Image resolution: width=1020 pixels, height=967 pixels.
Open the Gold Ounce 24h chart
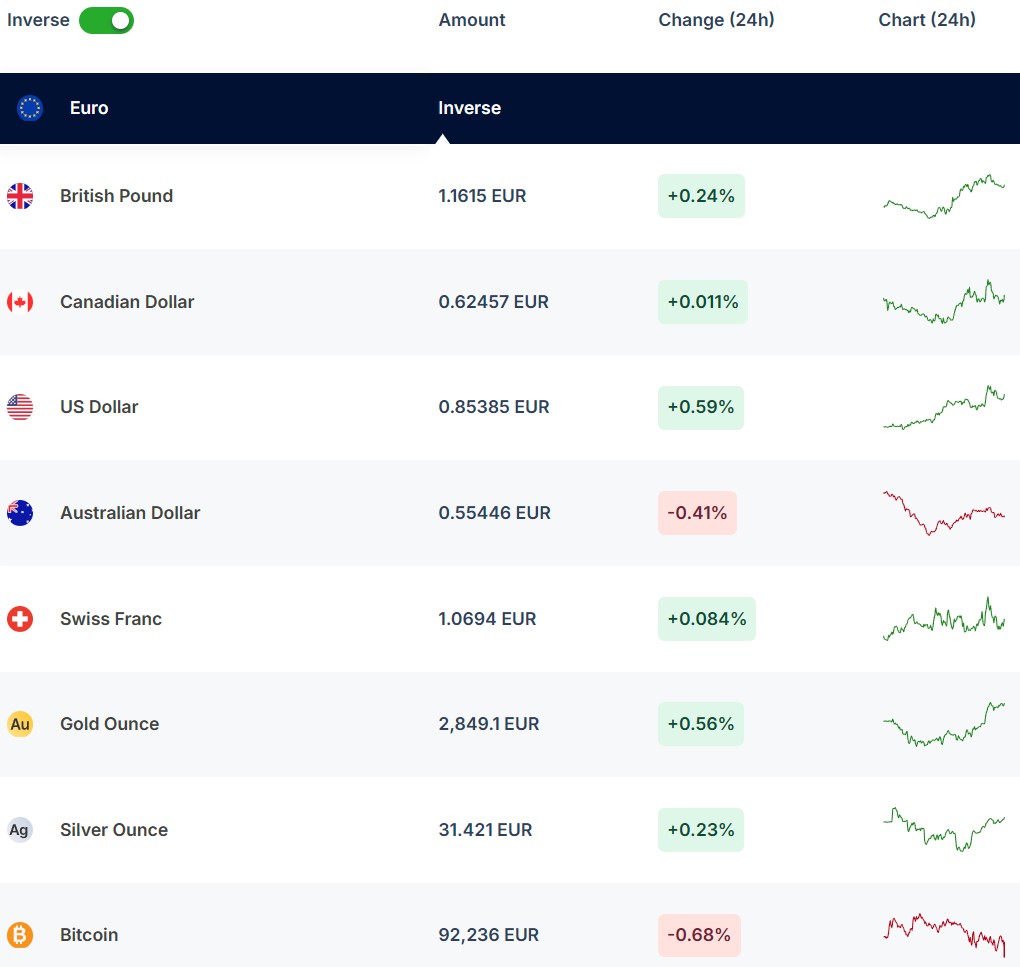click(944, 724)
